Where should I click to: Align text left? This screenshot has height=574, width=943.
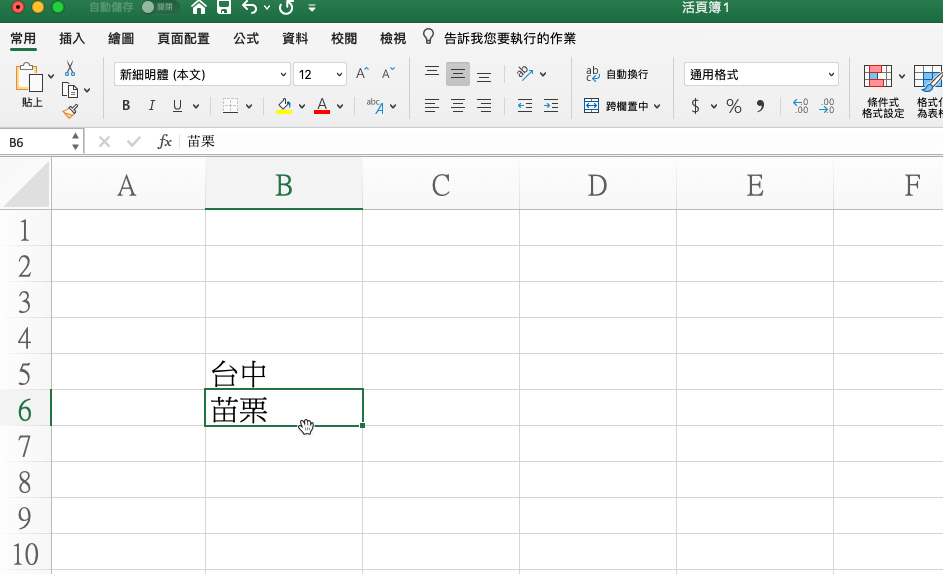[x=431, y=106]
